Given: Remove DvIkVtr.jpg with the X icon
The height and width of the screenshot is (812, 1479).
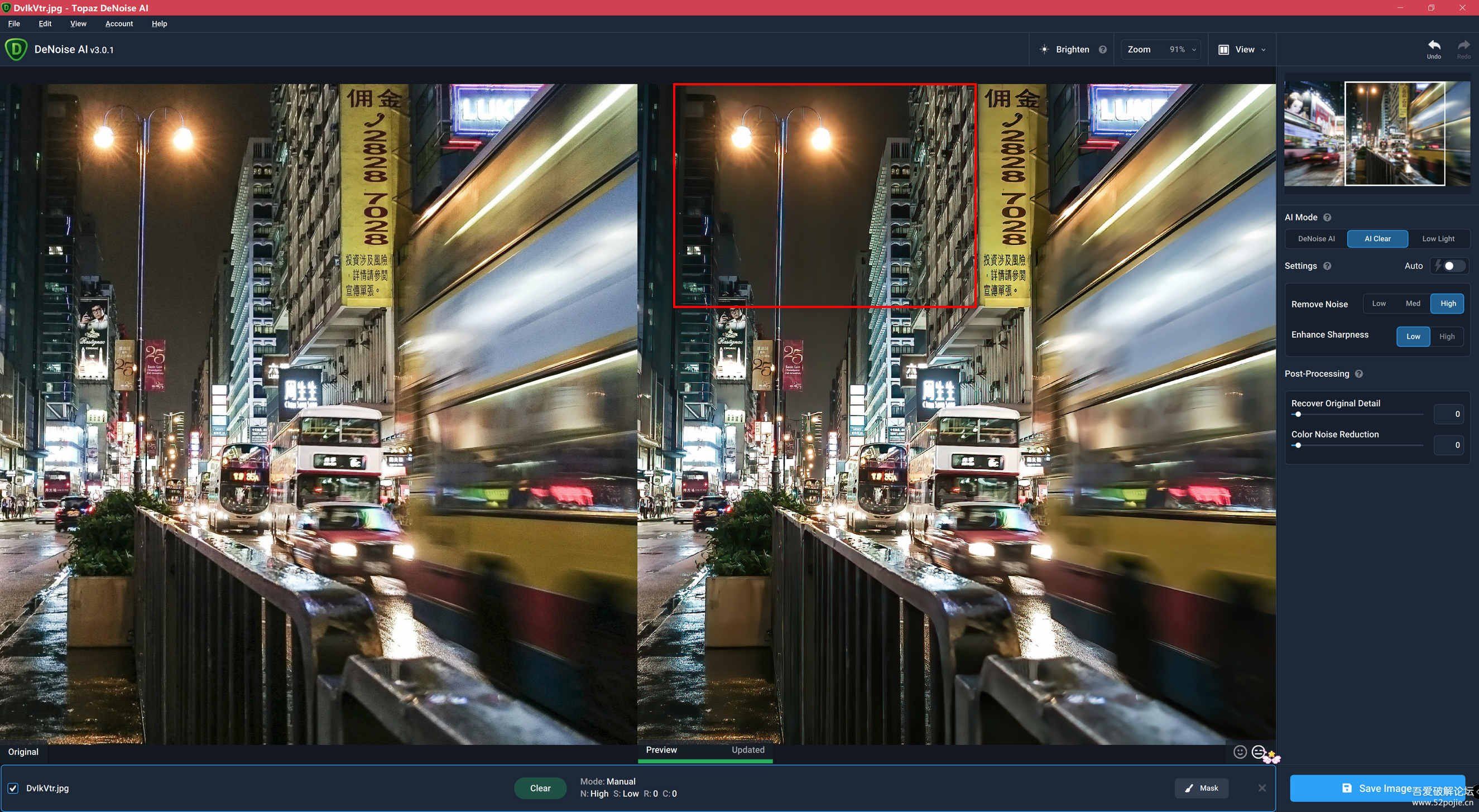Looking at the screenshot, I should 1262,788.
